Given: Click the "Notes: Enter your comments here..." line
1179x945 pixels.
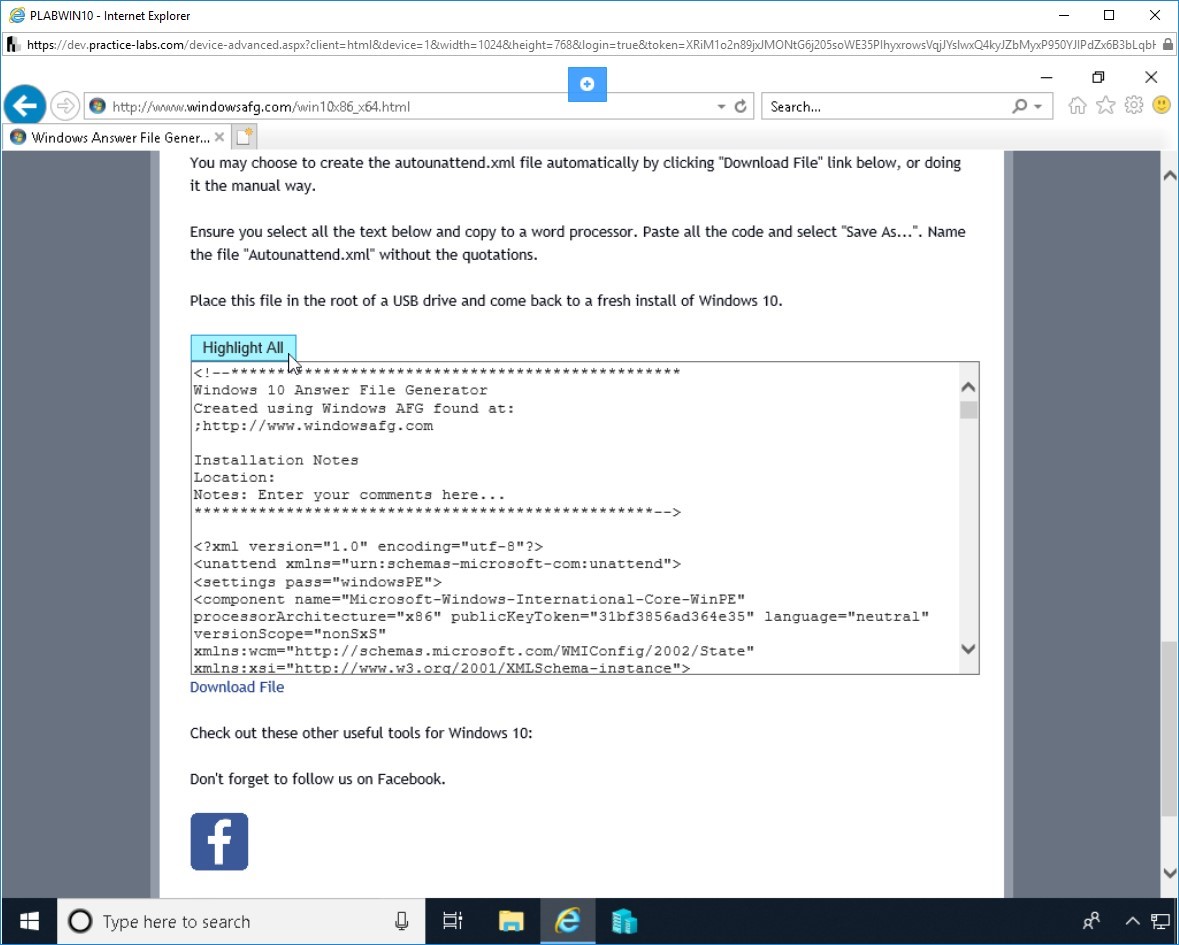Looking at the screenshot, I should coord(349,495).
